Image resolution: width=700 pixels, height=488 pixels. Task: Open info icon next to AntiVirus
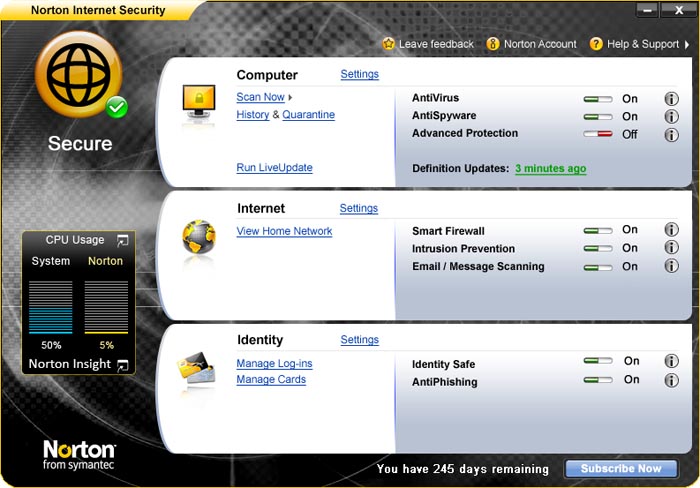pyautogui.click(x=671, y=99)
